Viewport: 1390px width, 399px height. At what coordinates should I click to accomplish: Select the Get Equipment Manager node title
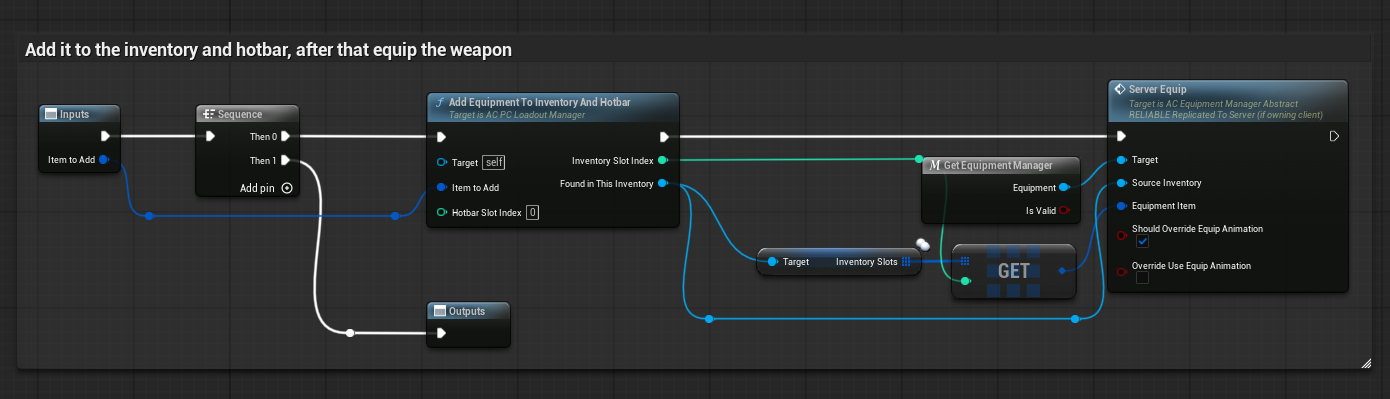pyautogui.click(x=998, y=165)
